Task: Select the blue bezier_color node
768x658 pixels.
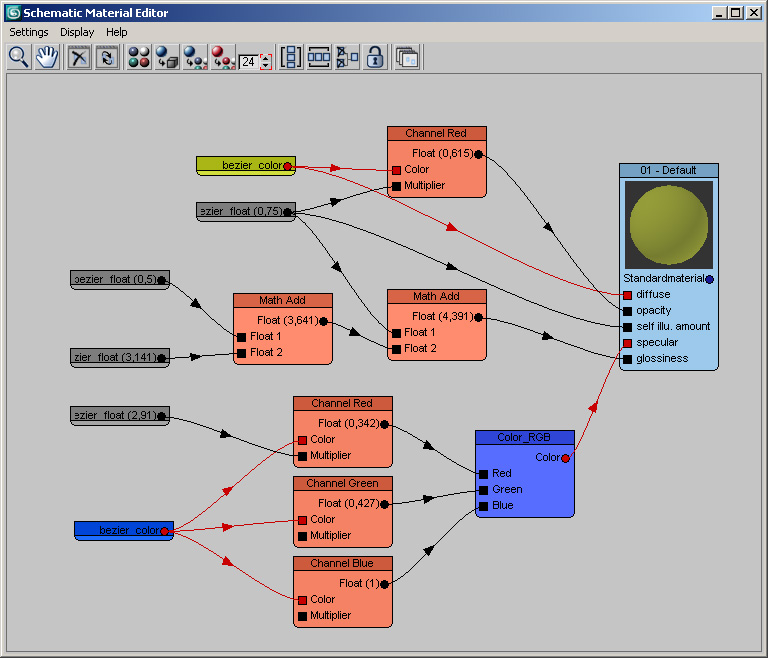Action: pyautogui.click(x=123, y=530)
